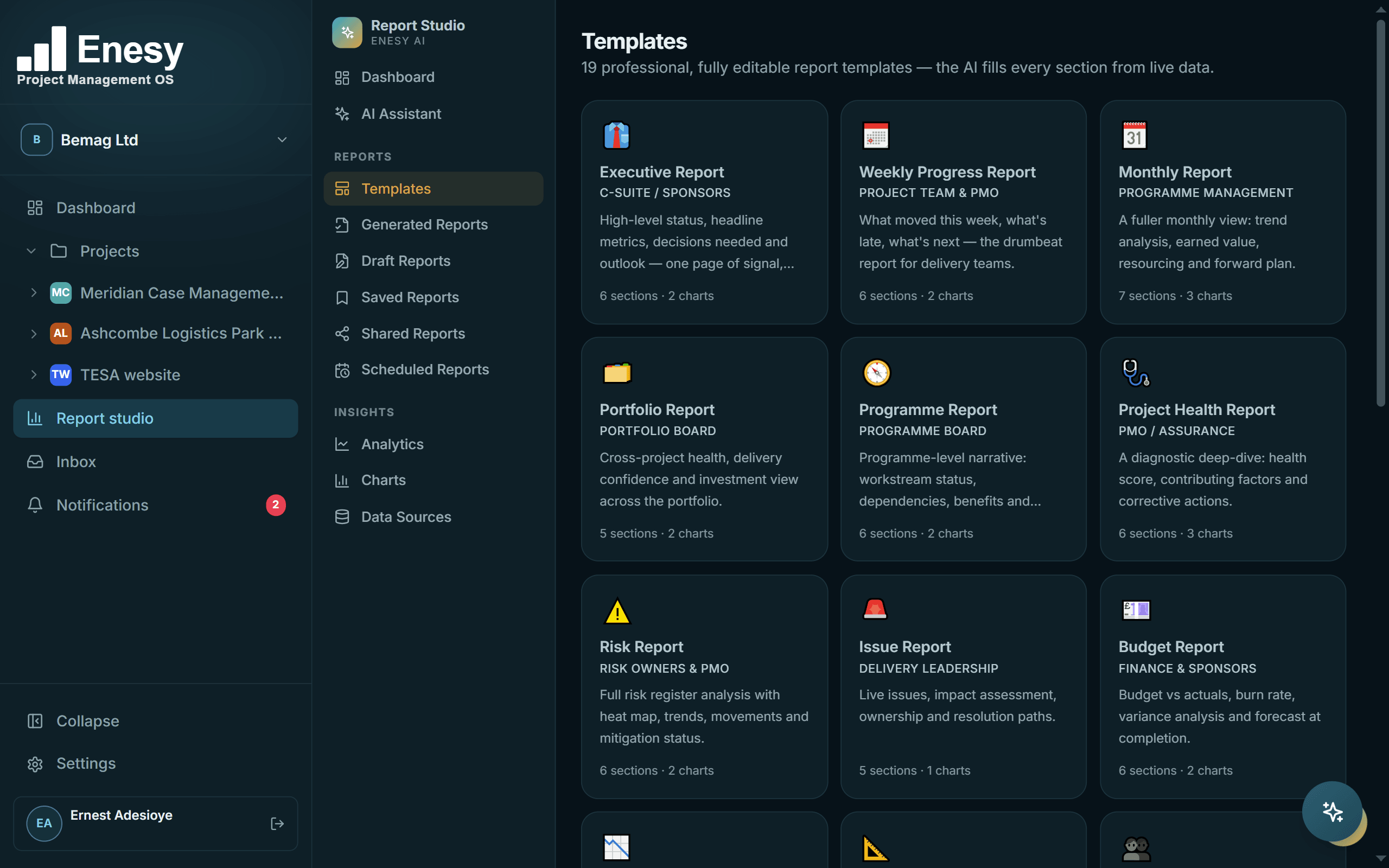Click the Budget Report banknote icon
Image resolution: width=1389 pixels, height=868 pixels.
(1136, 610)
